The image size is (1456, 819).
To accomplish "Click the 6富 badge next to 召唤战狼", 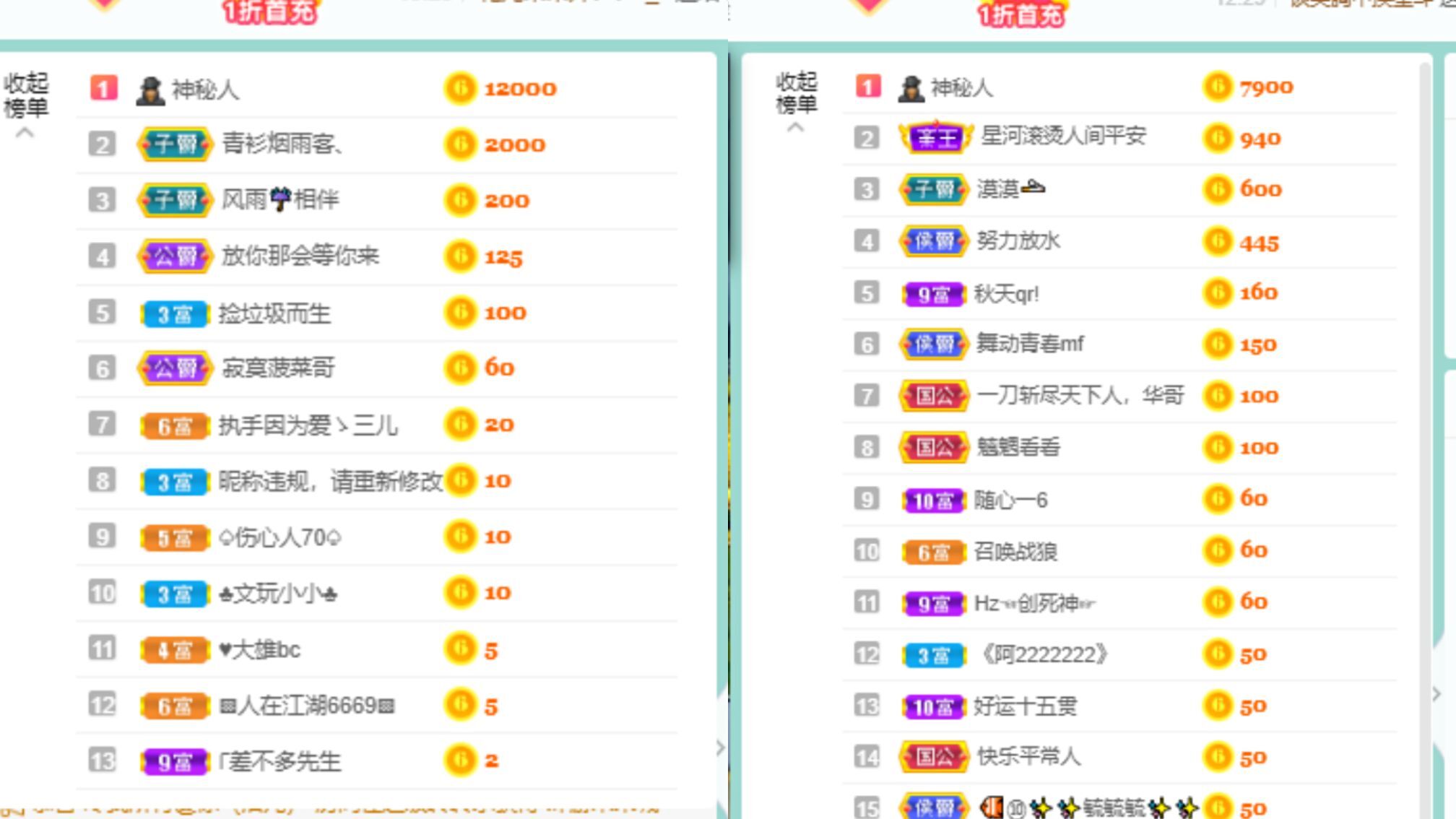I will click(x=934, y=552).
